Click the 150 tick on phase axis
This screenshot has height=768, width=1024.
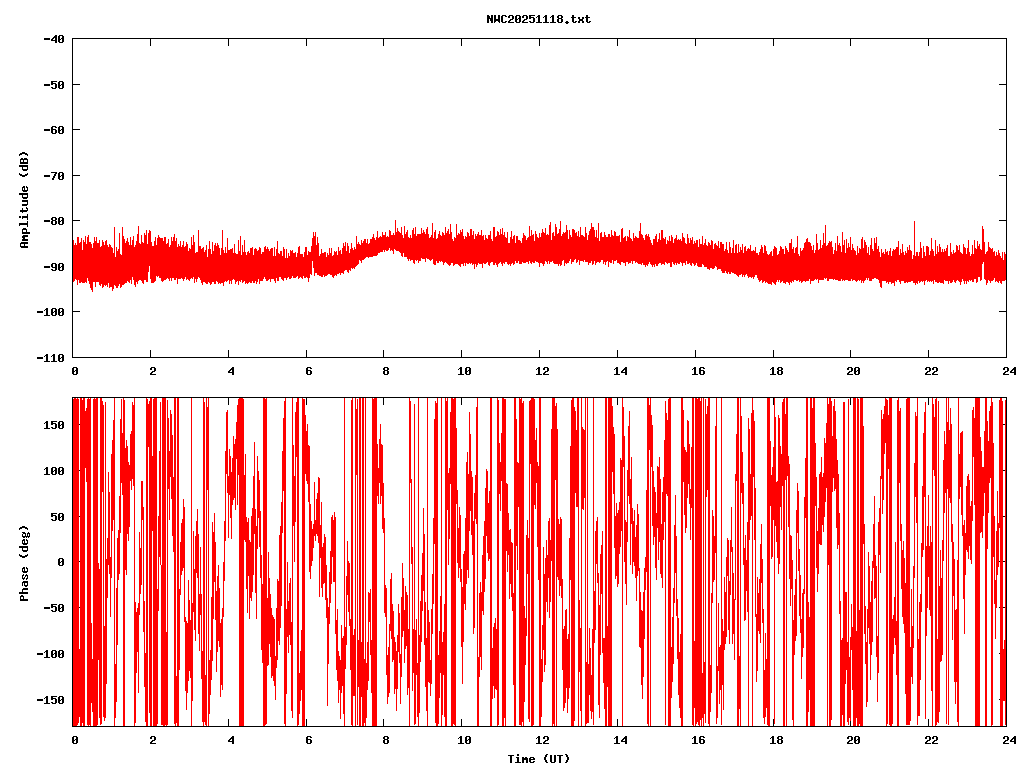point(53,425)
